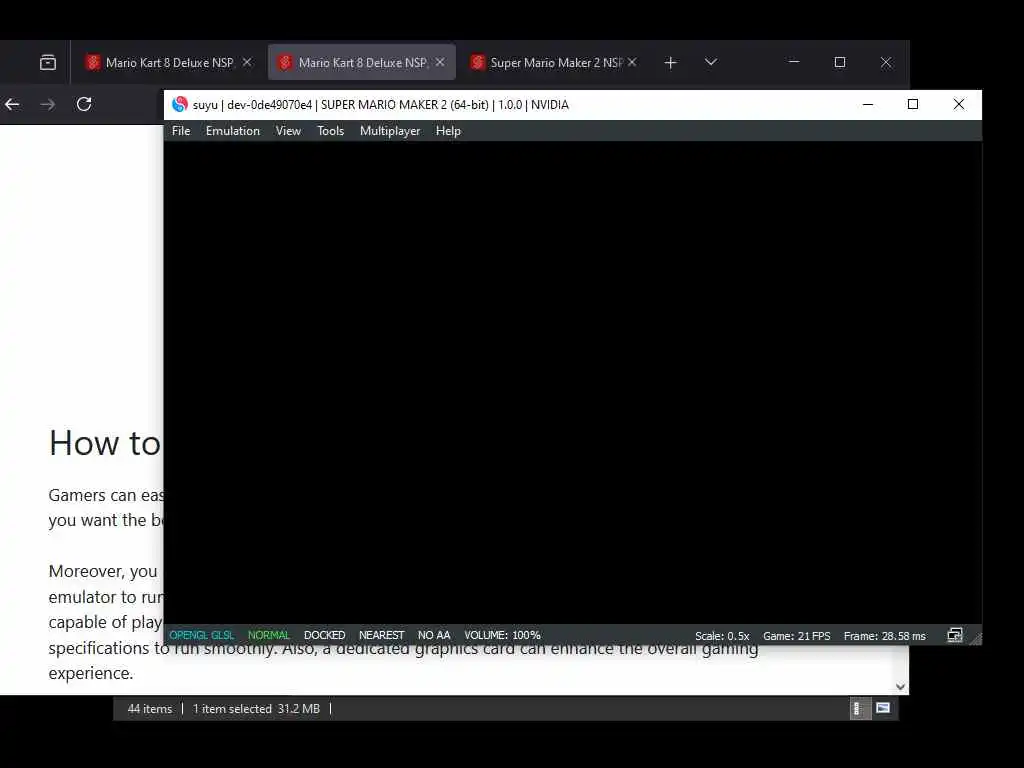1024x768 pixels.
Task: Close the browser window
Action: 886,62
